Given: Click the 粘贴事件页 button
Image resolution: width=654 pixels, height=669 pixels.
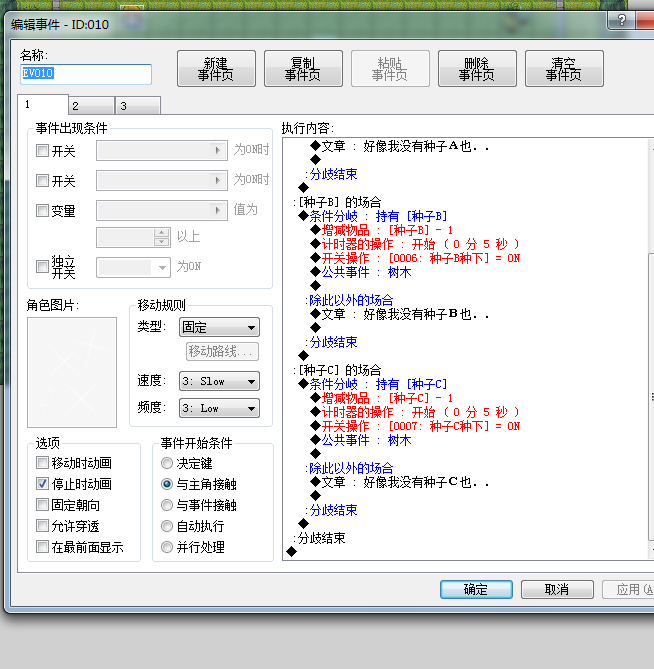Looking at the screenshot, I should (x=390, y=69).
